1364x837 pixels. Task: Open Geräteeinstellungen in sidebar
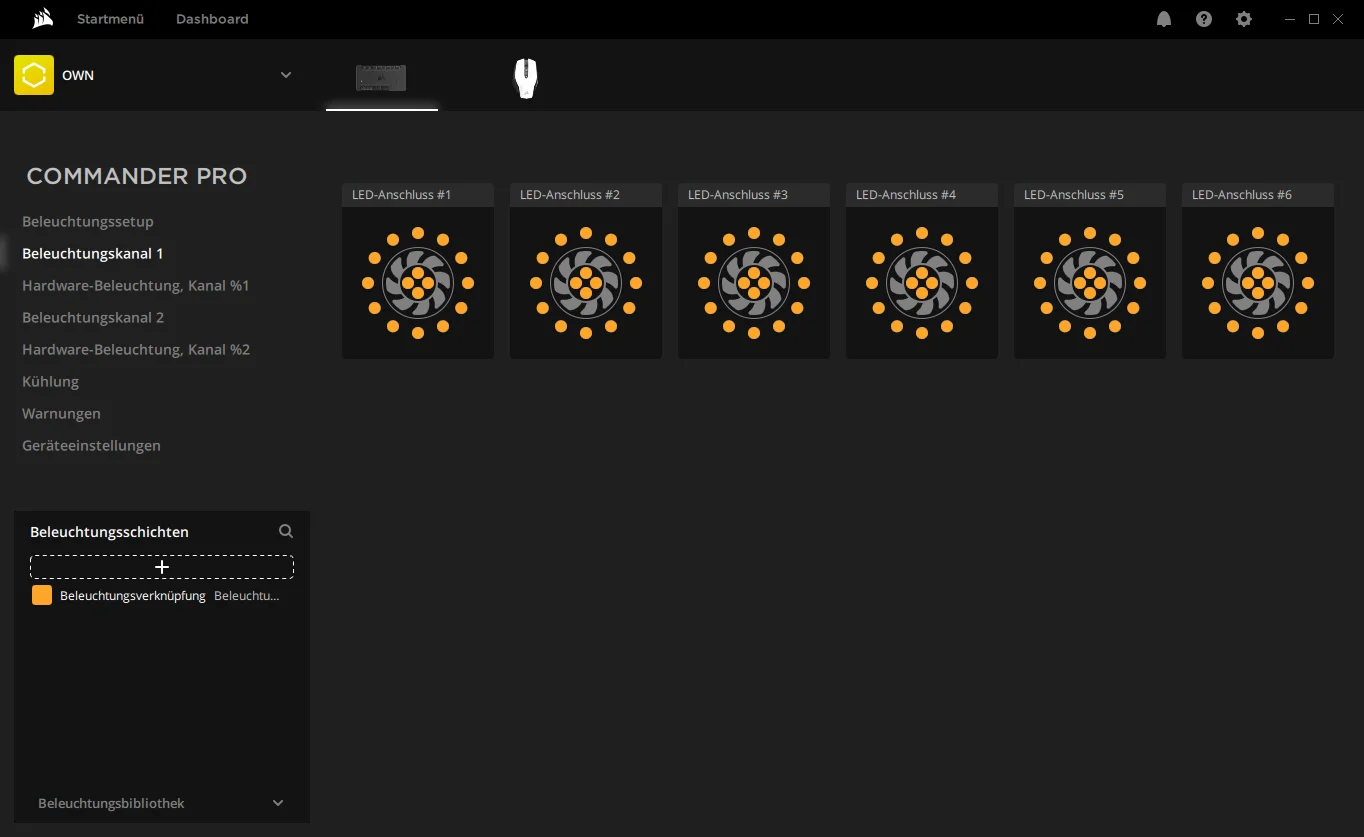[x=91, y=445]
